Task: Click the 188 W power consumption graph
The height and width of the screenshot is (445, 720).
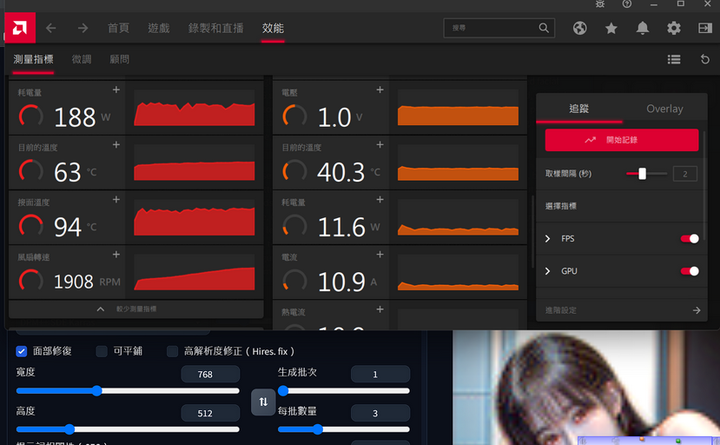Action: click(194, 108)
